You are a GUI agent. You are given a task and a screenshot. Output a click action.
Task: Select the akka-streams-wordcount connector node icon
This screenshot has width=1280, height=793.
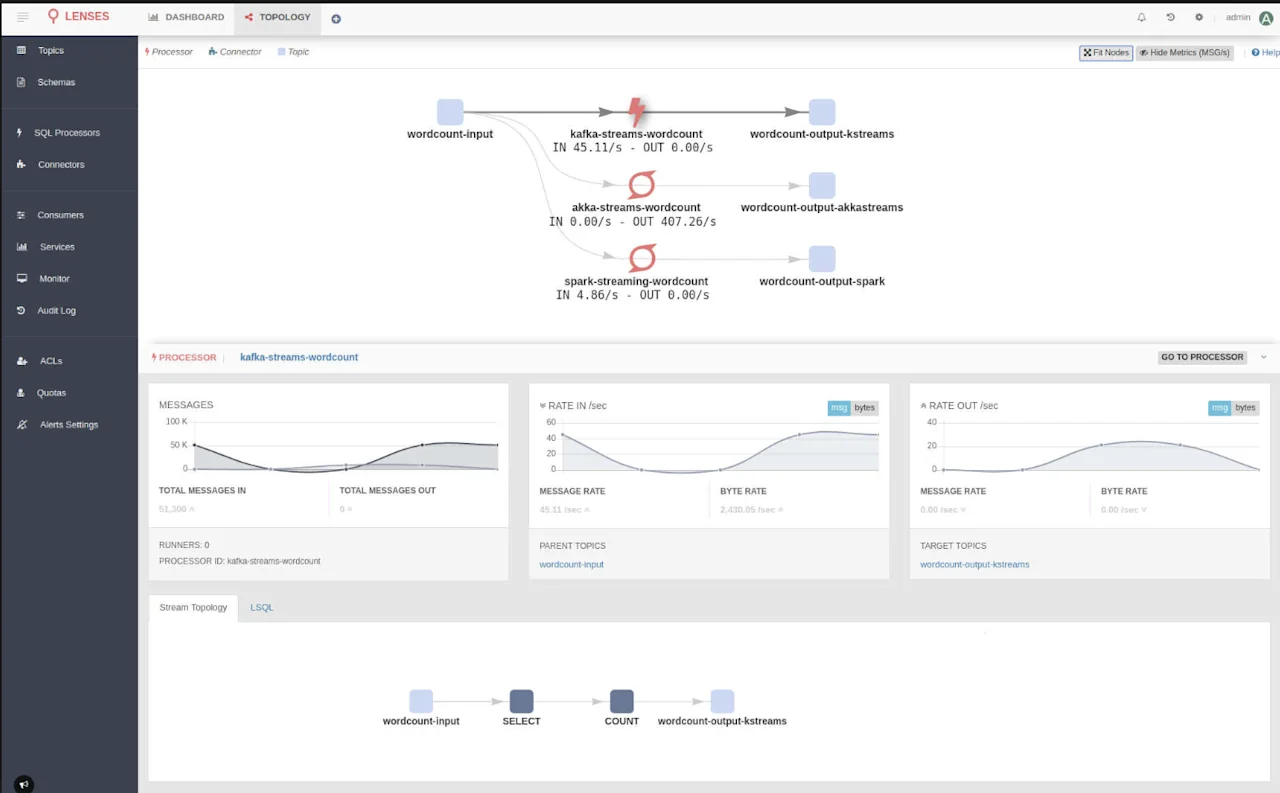click(641, 185)
